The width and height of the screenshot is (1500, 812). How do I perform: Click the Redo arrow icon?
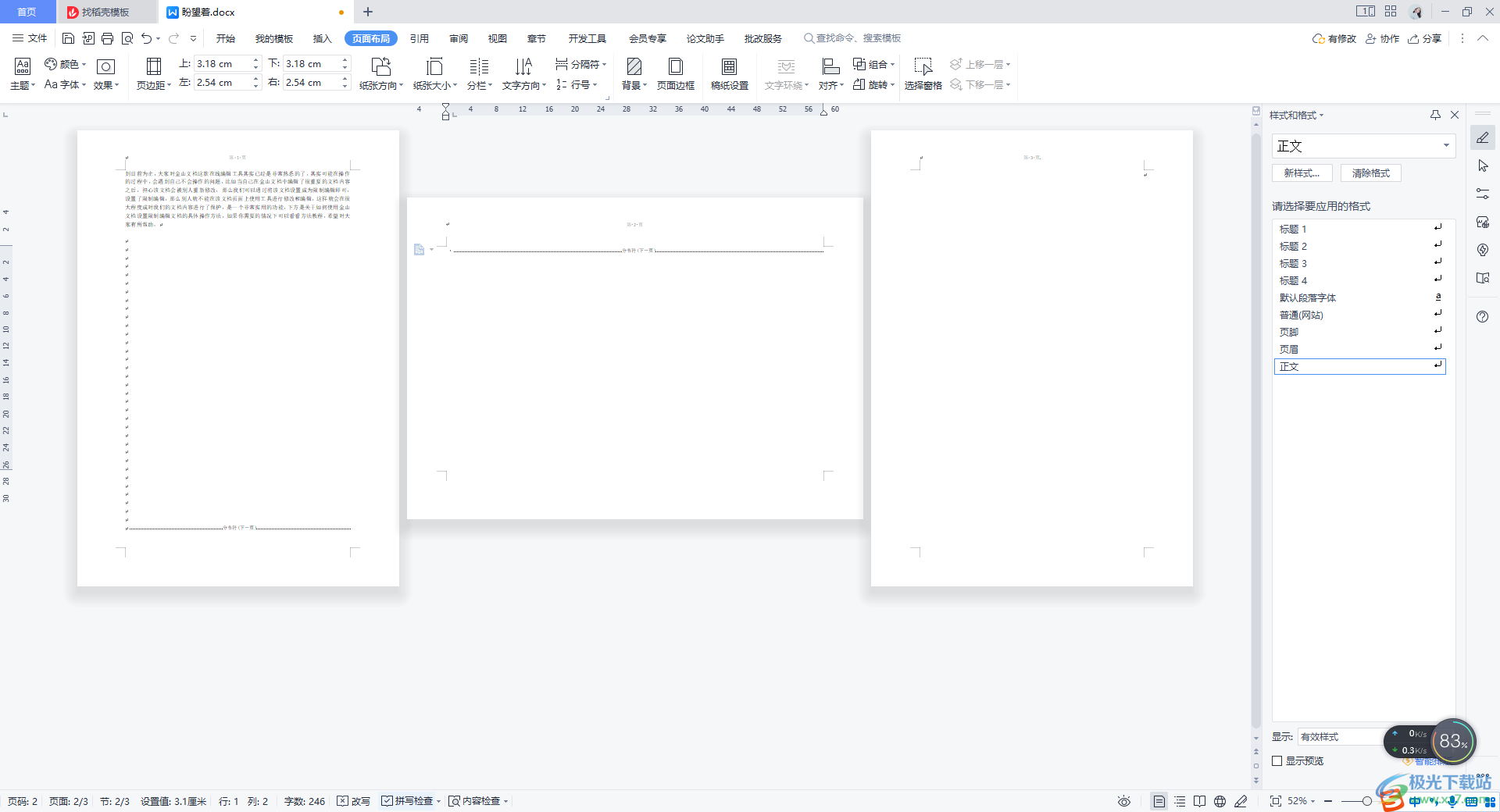(x=173, y=38)
